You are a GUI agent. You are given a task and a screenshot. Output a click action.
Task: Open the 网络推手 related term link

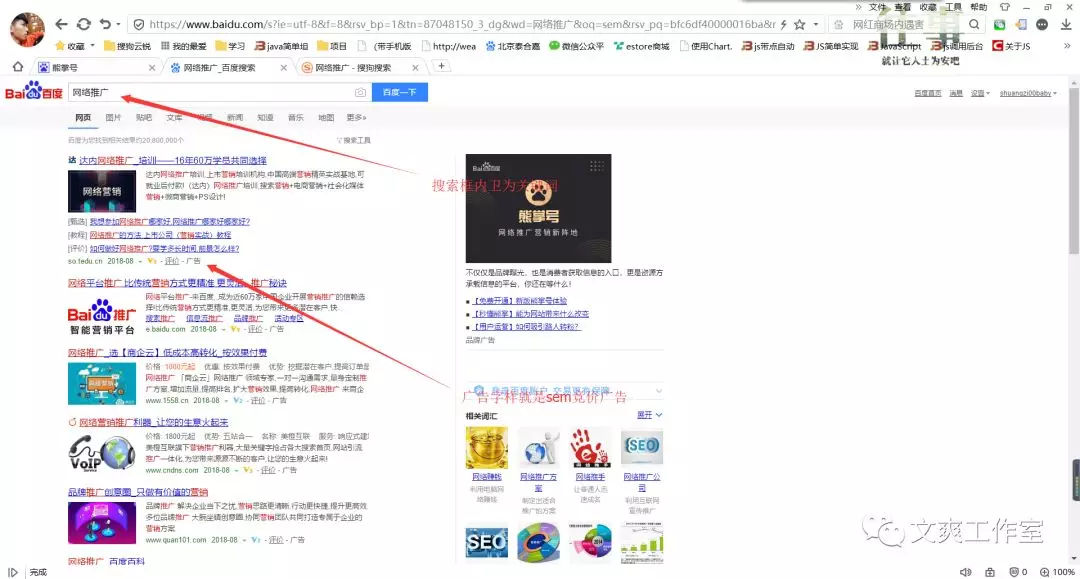point(590,477)
